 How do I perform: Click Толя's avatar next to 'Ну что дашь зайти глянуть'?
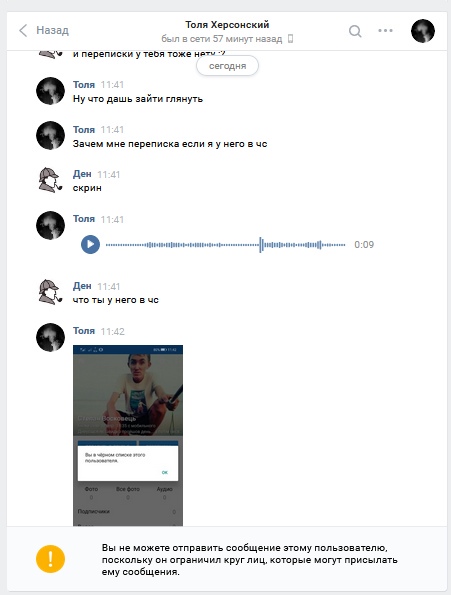click(50, 91)
